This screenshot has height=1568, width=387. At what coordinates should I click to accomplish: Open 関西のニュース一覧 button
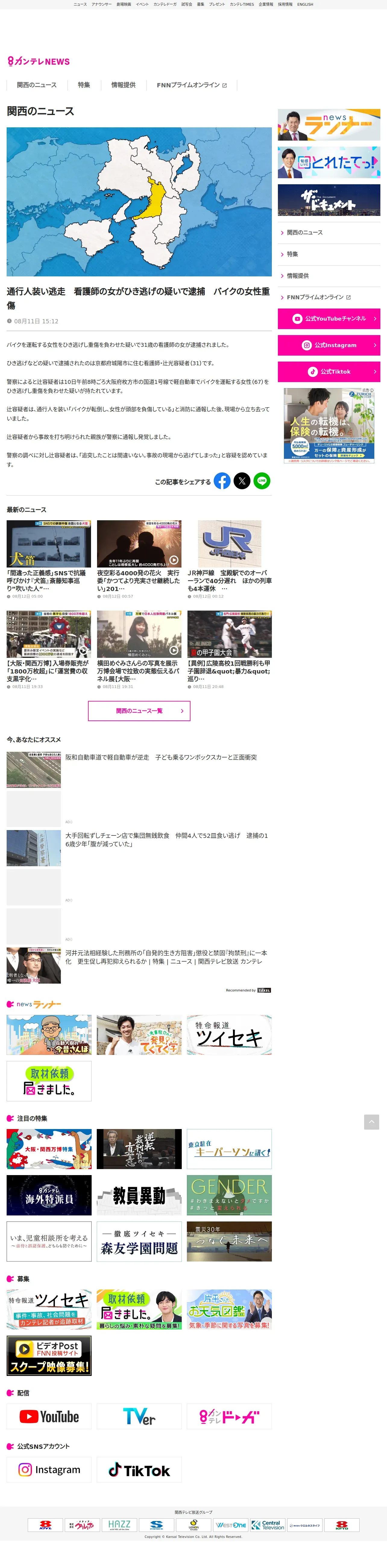point(139,711)
